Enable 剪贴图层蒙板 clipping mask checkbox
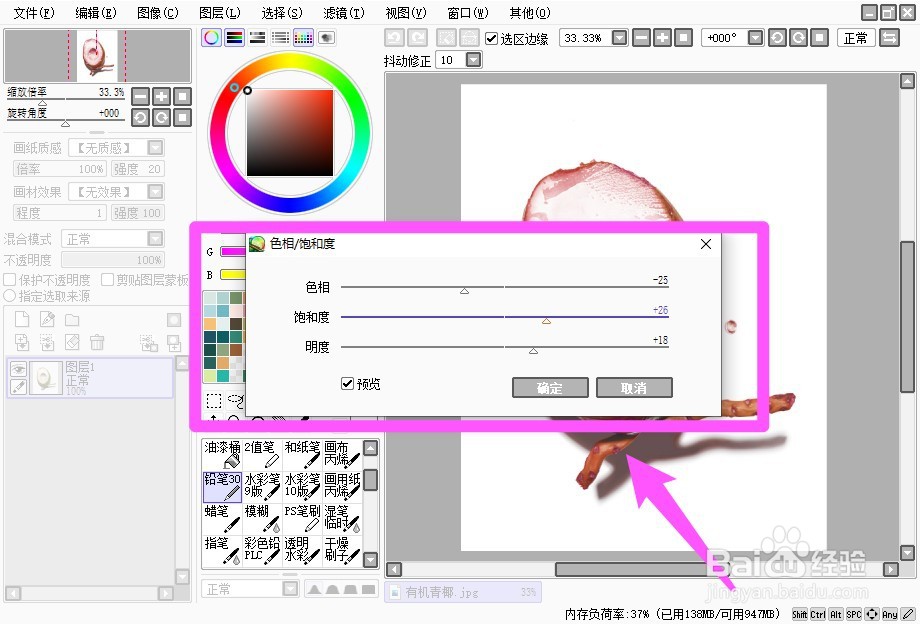This screenshot has height=624, width=920. click(107, 280)
